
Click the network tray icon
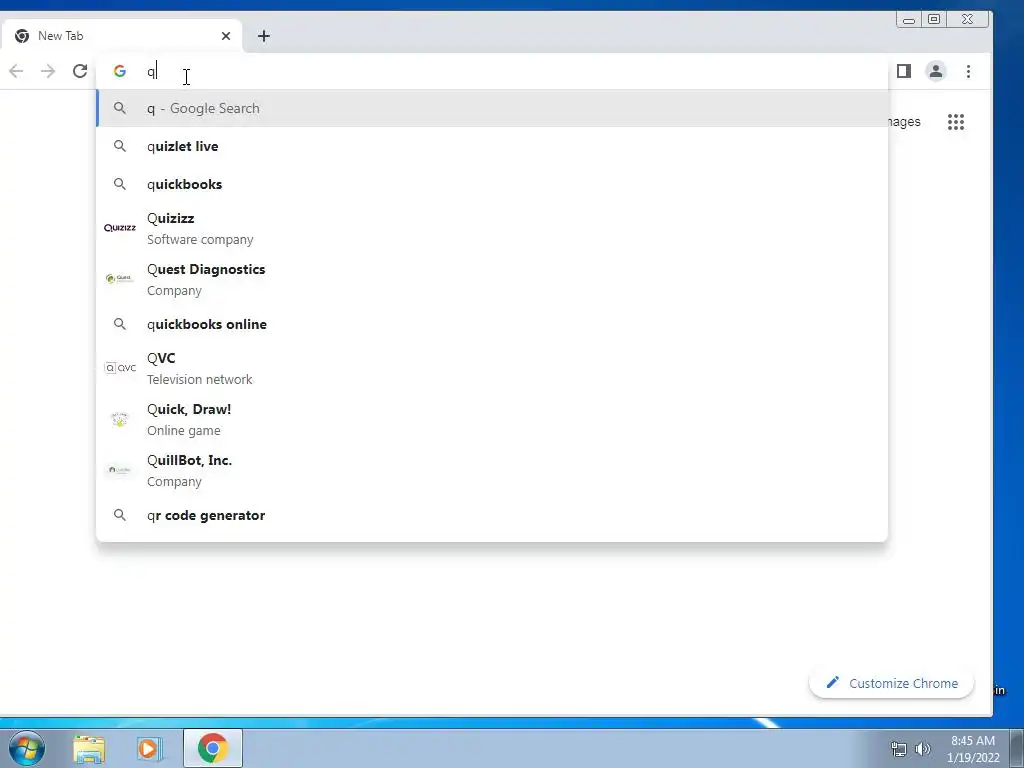(899, 749)
